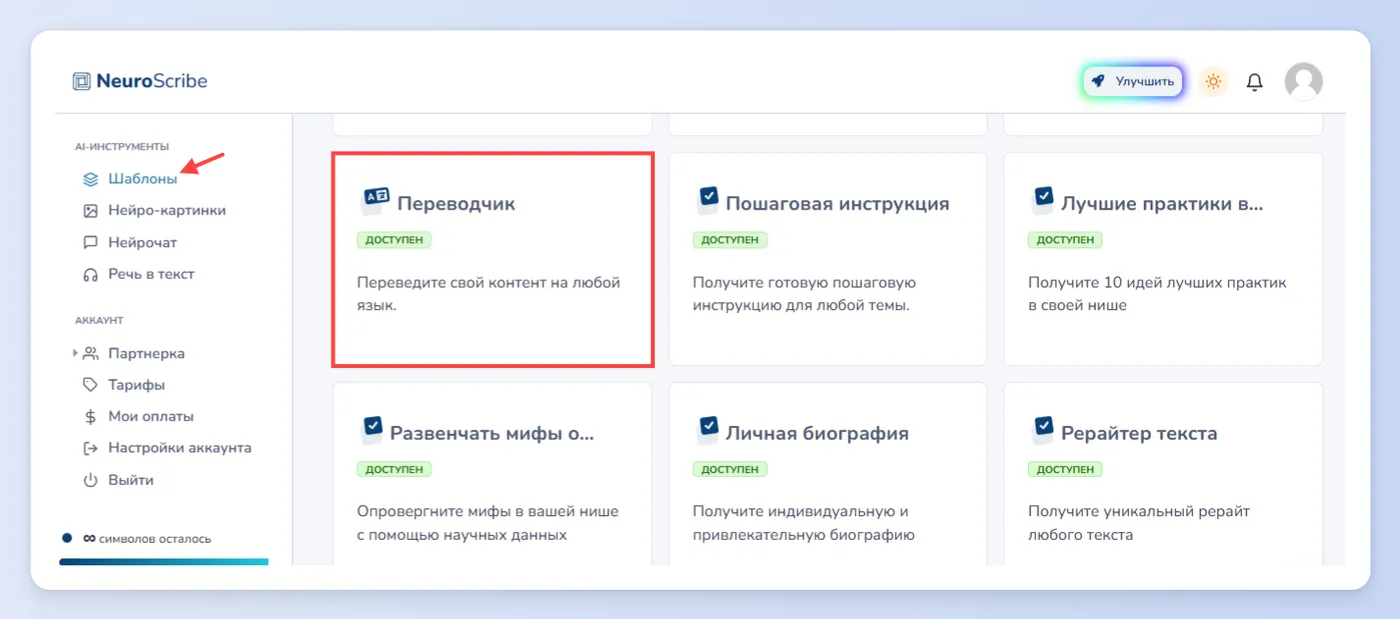
Task: Open Развенчать мифы о... template title
Action: (x=492, y=433)
